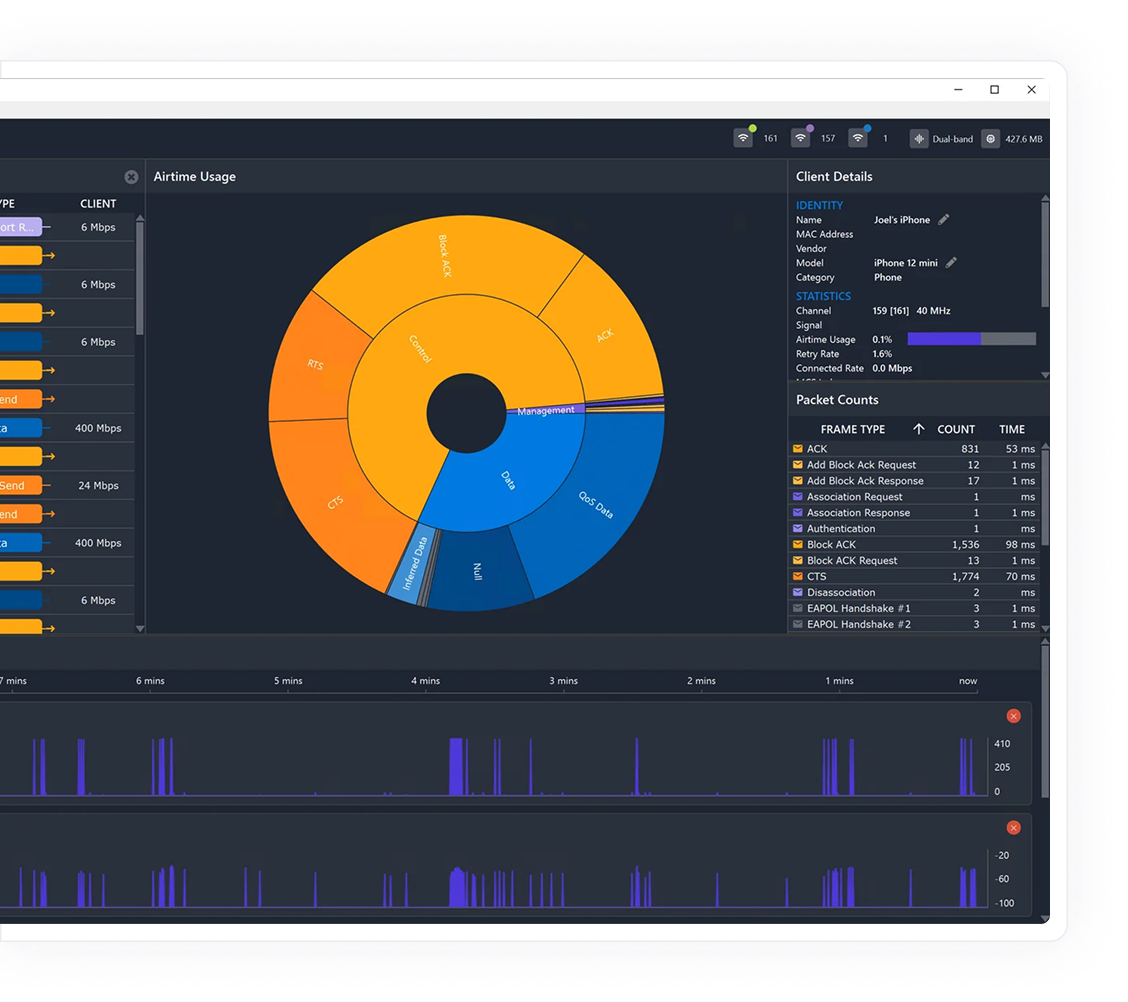Remove the lower signal timeline graph
Image resolution: width=1128 pixels, height=1002 pixels.
[1013, 828]
